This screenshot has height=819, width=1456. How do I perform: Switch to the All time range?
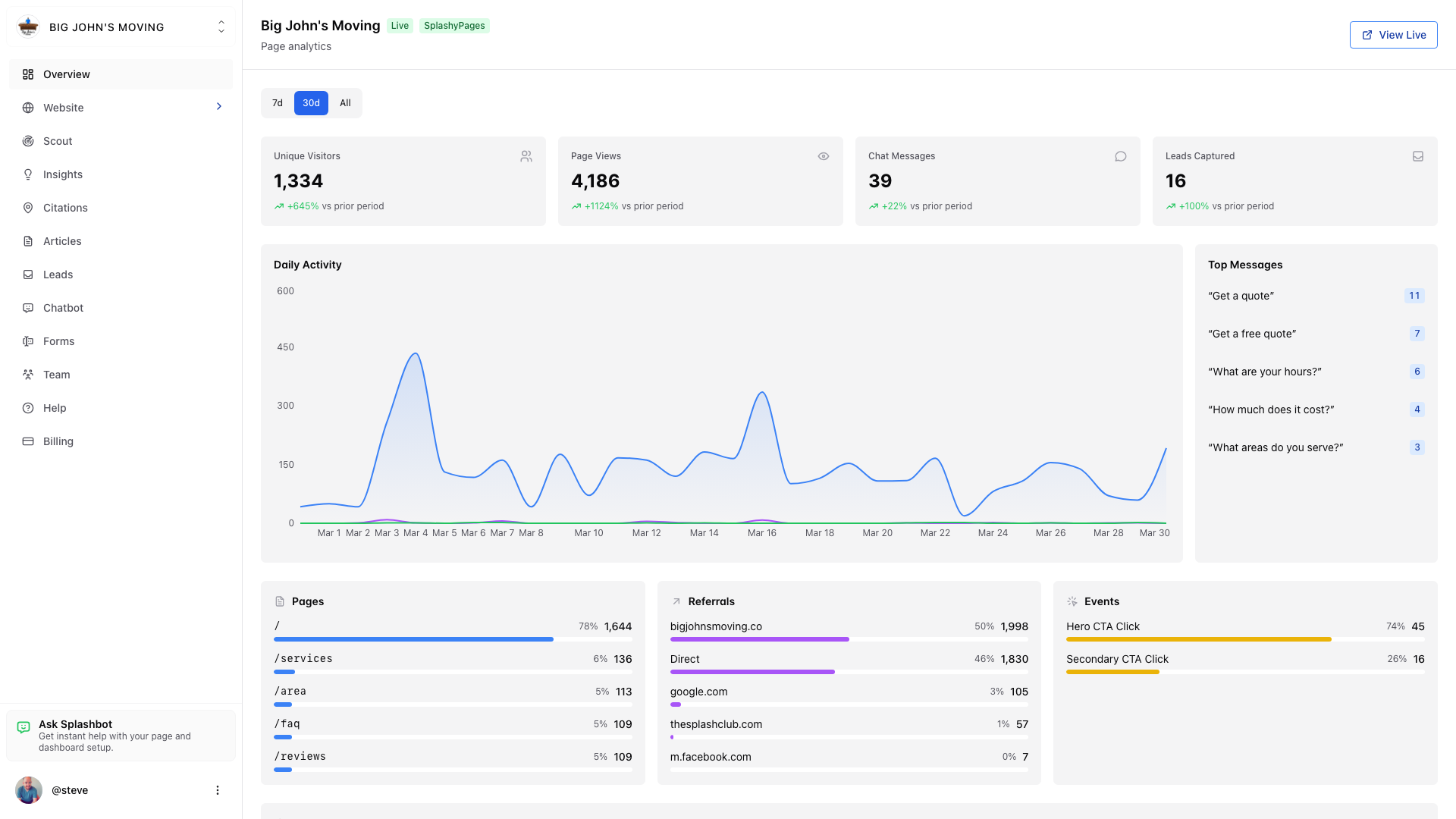click(345, 102)
